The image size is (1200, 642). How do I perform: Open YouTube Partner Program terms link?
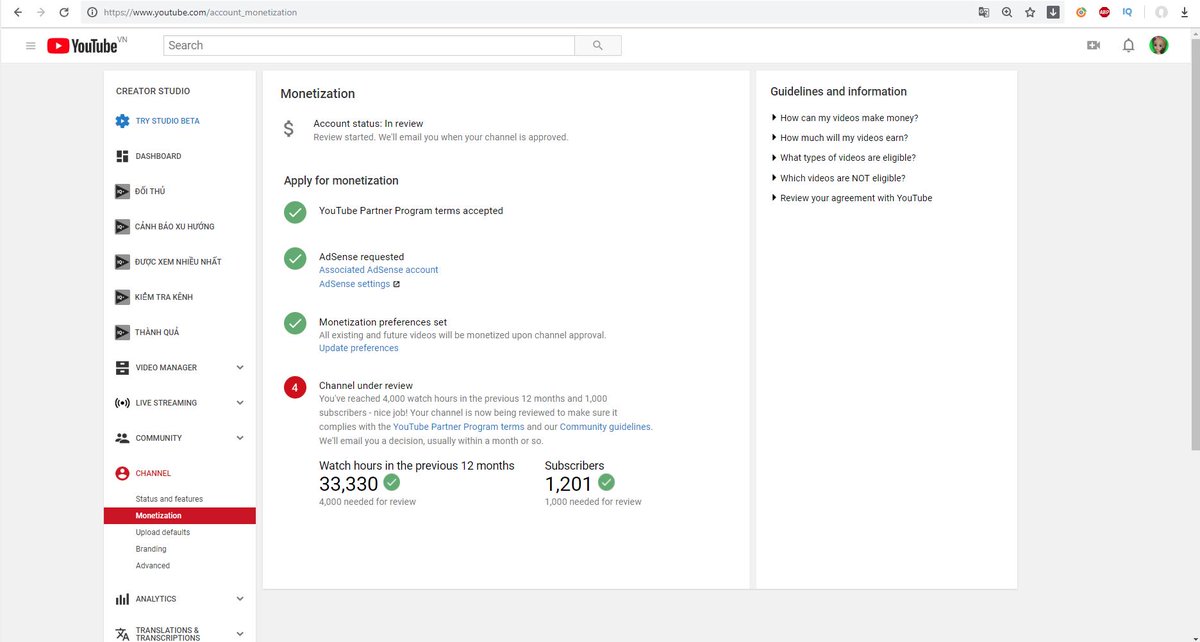(x=458, y=427)
